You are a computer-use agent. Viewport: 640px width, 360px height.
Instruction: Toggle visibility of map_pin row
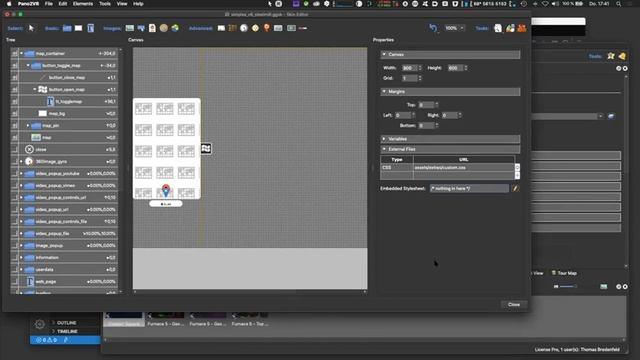(x=15, y=125)
